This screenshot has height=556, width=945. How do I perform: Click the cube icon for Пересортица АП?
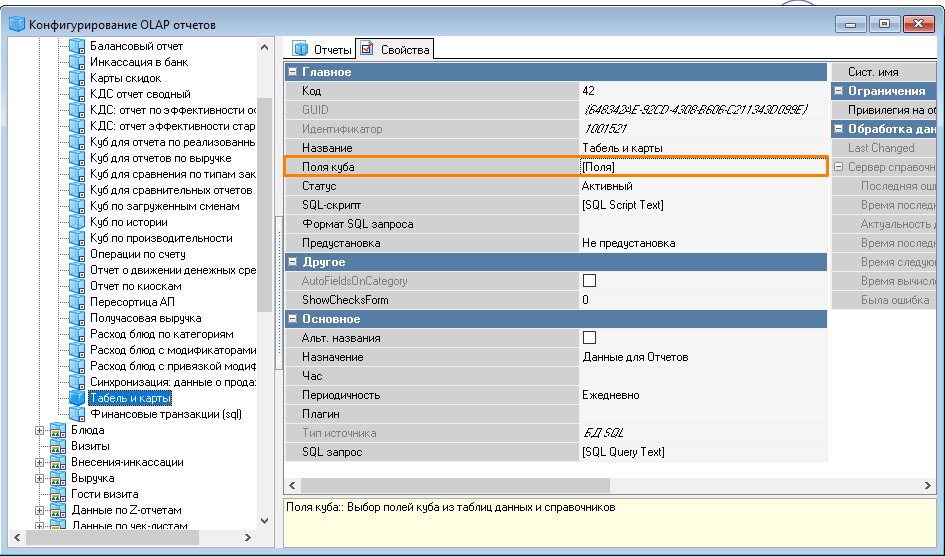[x=77, y=302]
